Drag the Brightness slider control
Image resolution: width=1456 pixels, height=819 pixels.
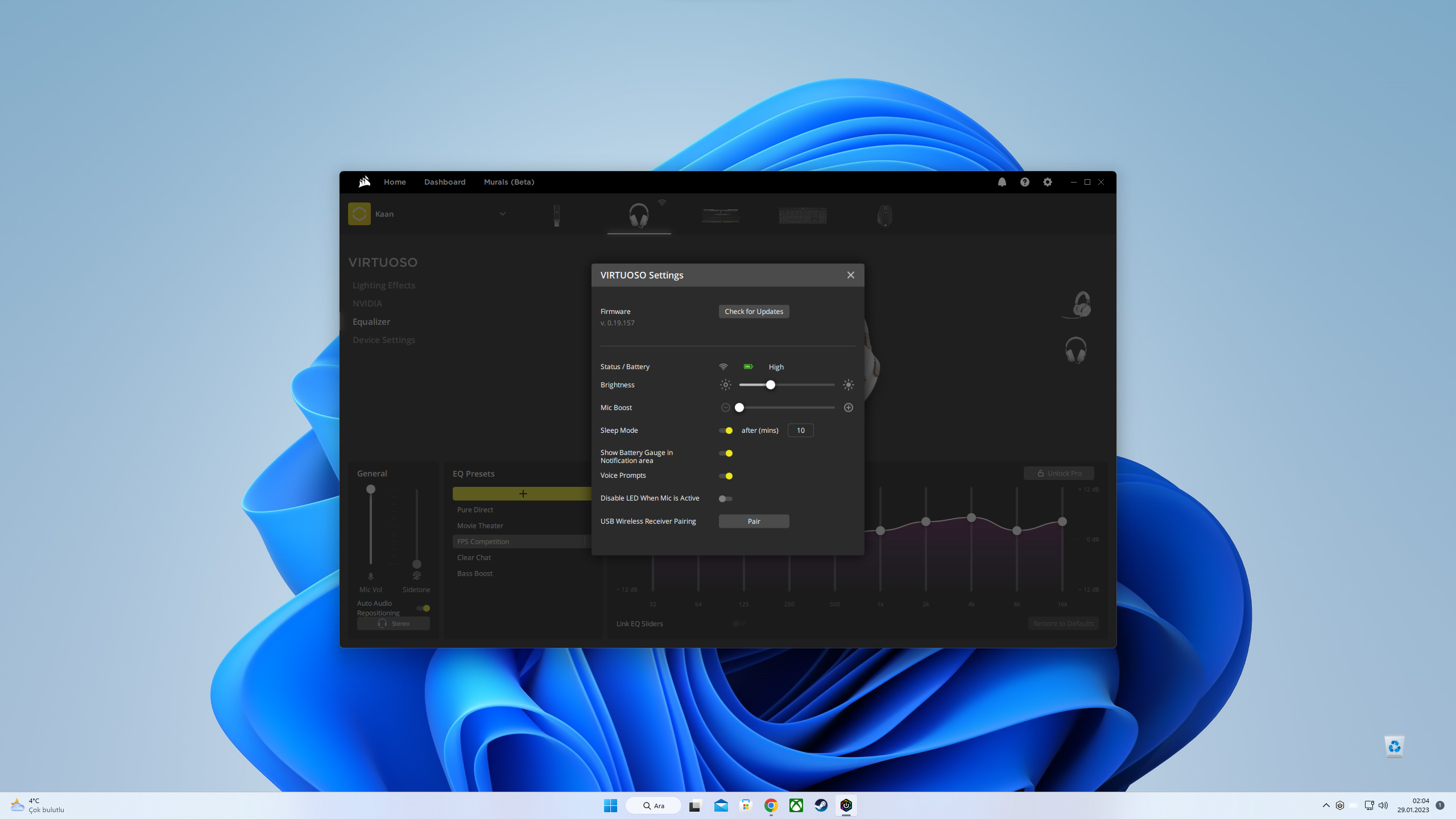click(x=771, y=385)
